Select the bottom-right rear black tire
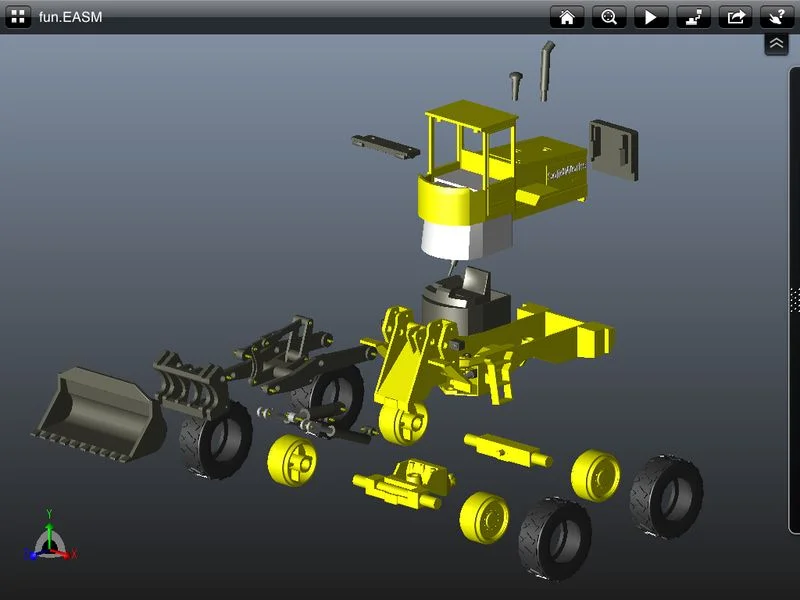 pos(667,495)
